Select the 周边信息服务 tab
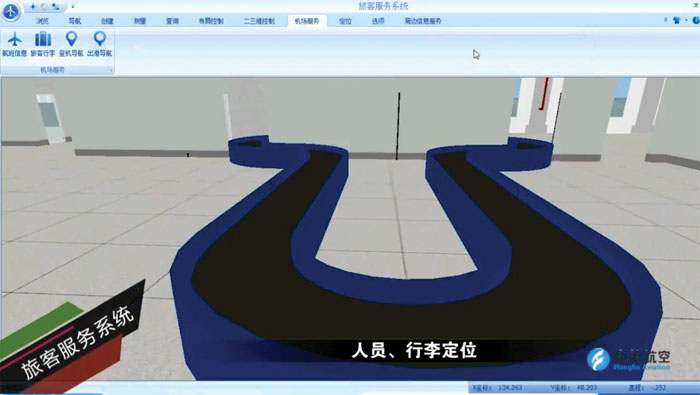 pyautogui.click(x=423, y=21)
